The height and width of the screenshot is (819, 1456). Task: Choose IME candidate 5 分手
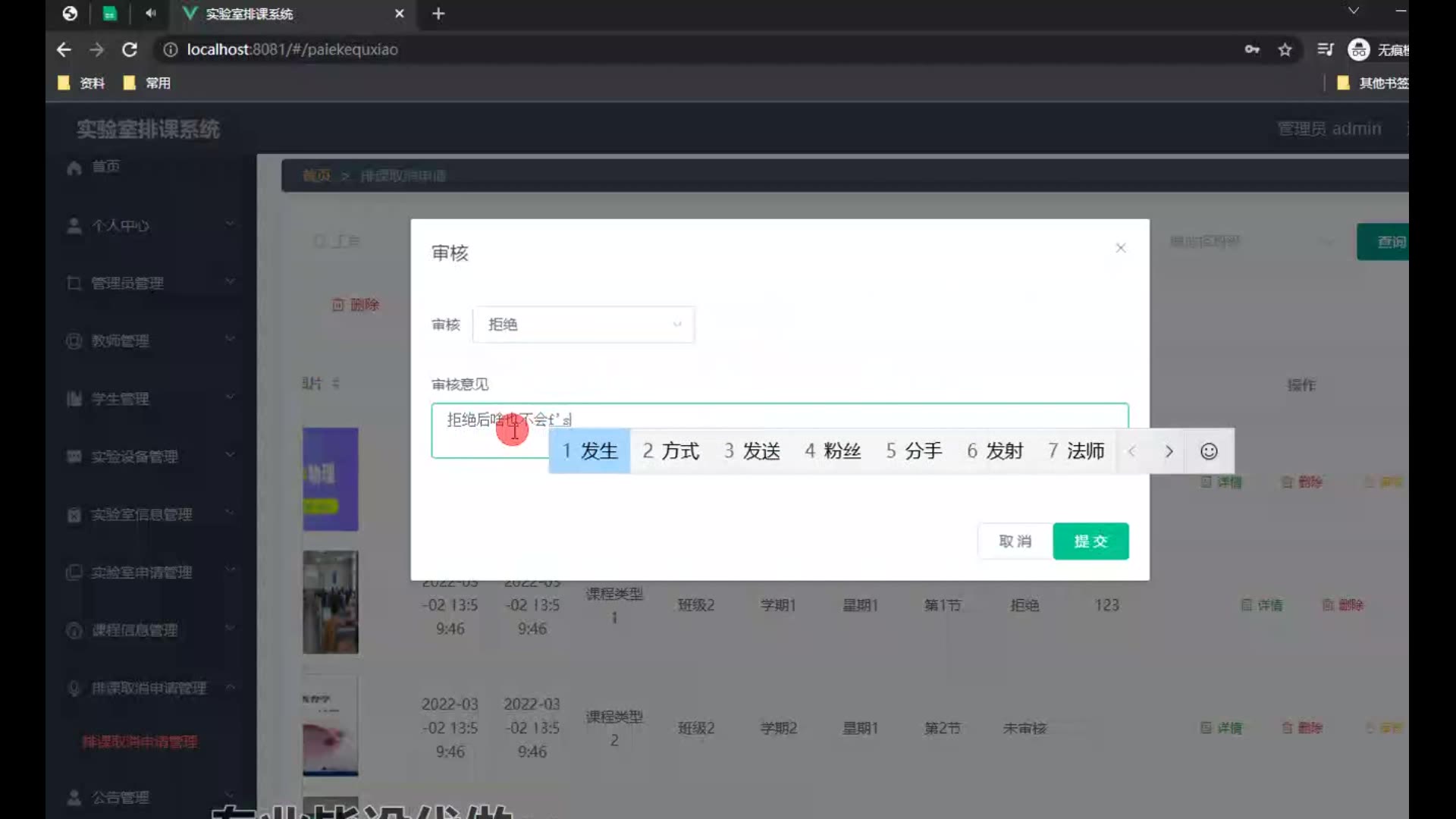click(915, 451)
